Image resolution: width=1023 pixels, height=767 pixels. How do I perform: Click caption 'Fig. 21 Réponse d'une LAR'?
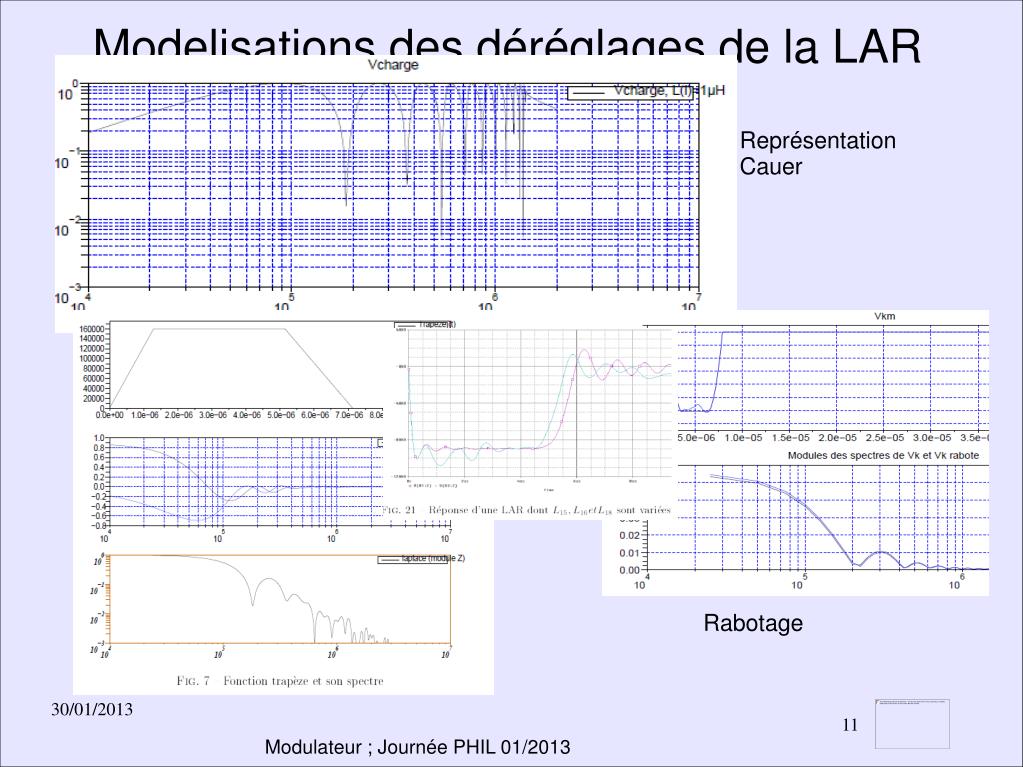pyautogui.click(x=527, y=510)
